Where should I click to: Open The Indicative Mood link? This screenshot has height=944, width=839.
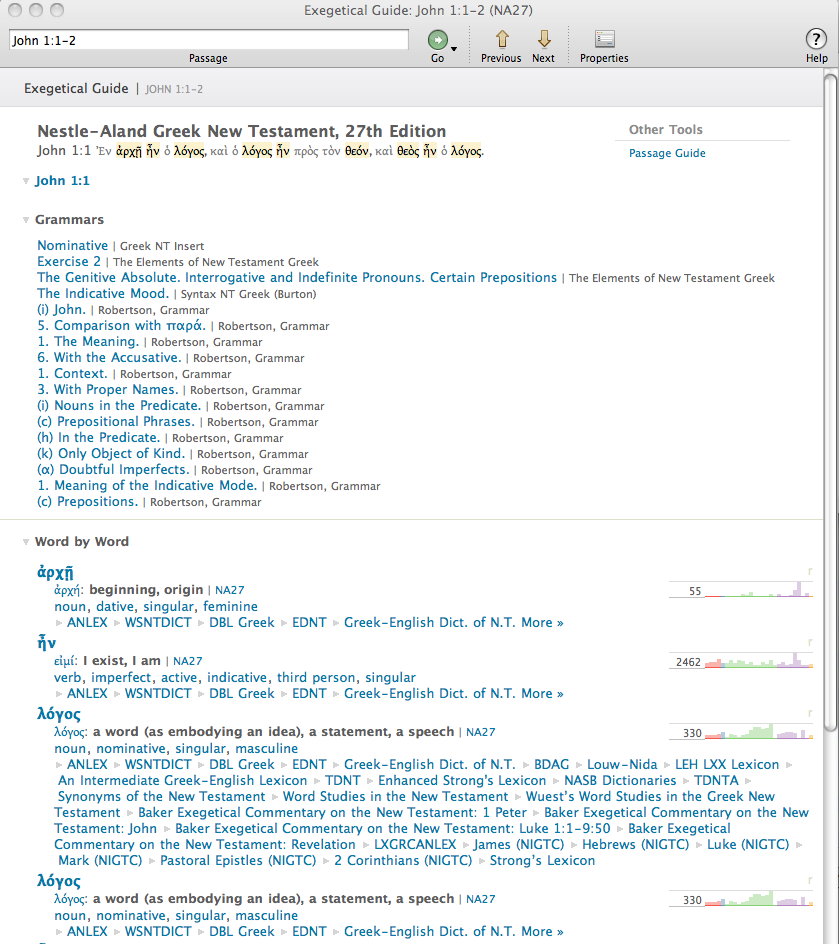[104, 293]
